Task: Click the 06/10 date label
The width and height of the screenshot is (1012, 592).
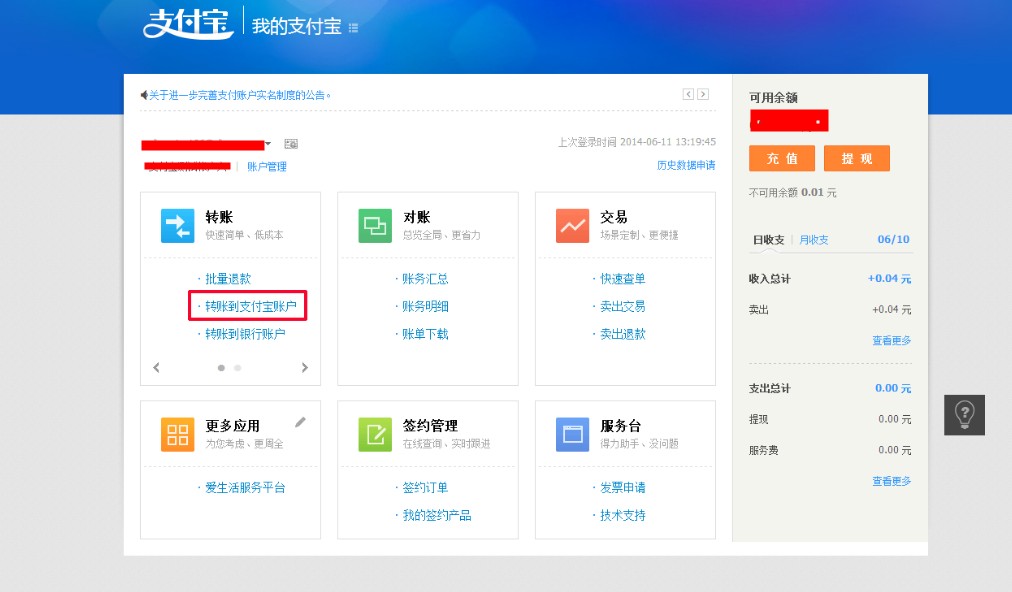Action: [893, 240]
